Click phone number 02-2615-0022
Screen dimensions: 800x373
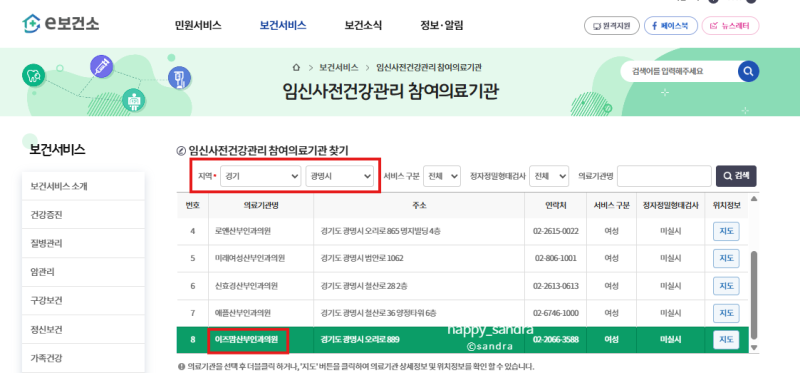click(556, 231)
